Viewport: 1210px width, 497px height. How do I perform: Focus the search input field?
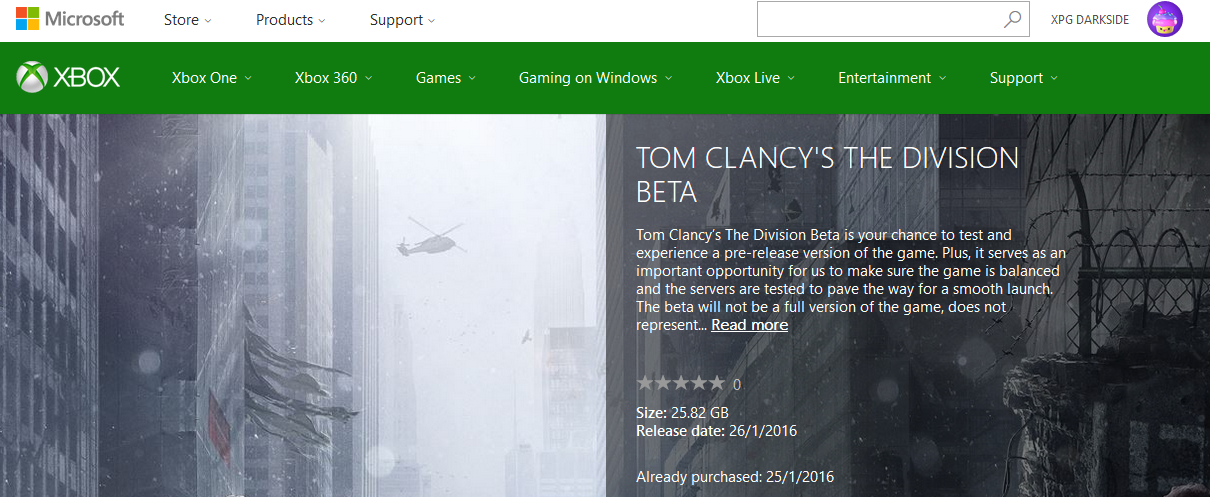point(879,19)
